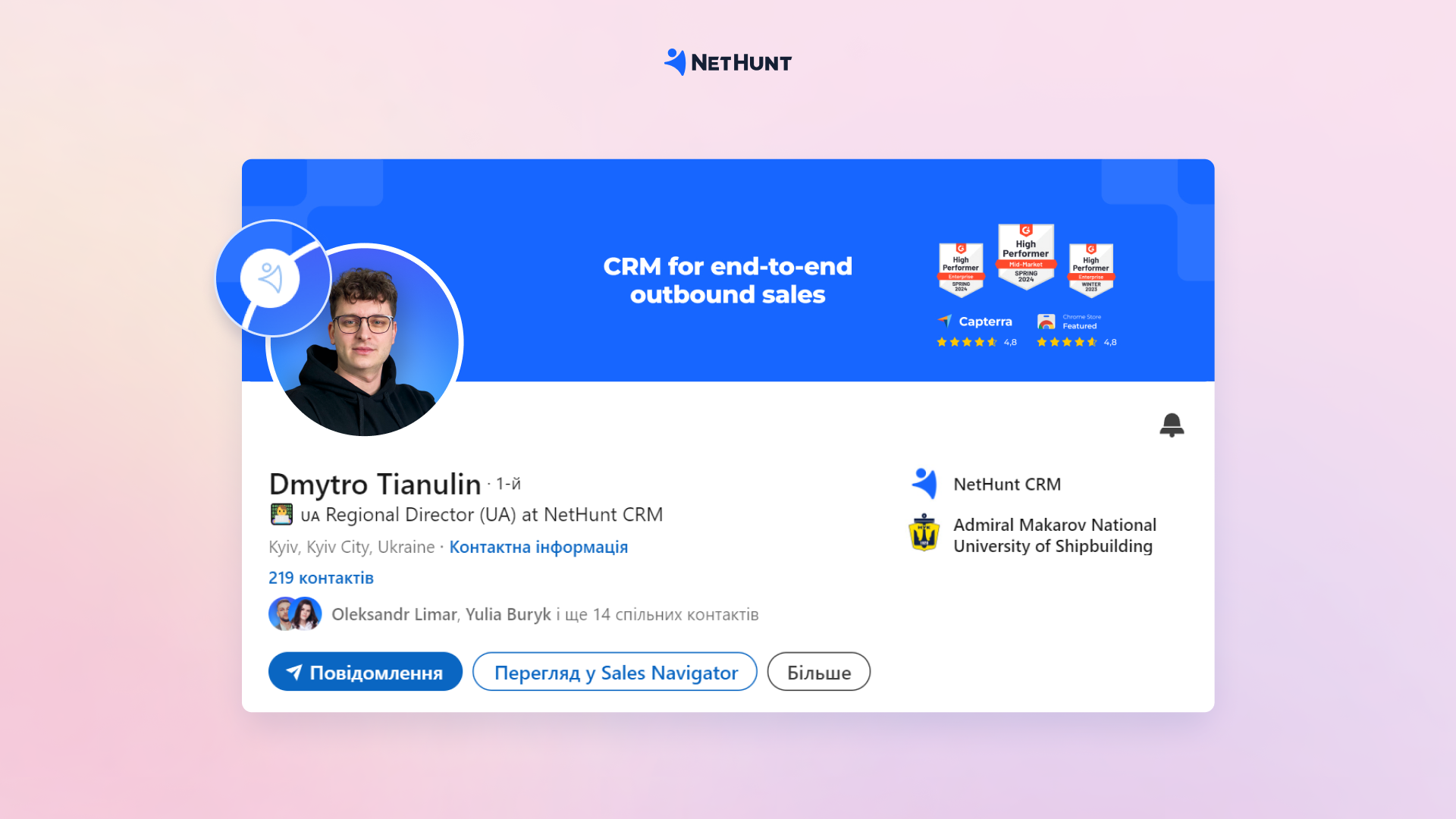The image size is (1456, 819).
Task: Click the Admiral Makarov university crest icon
Action: (x=924, y=533)
